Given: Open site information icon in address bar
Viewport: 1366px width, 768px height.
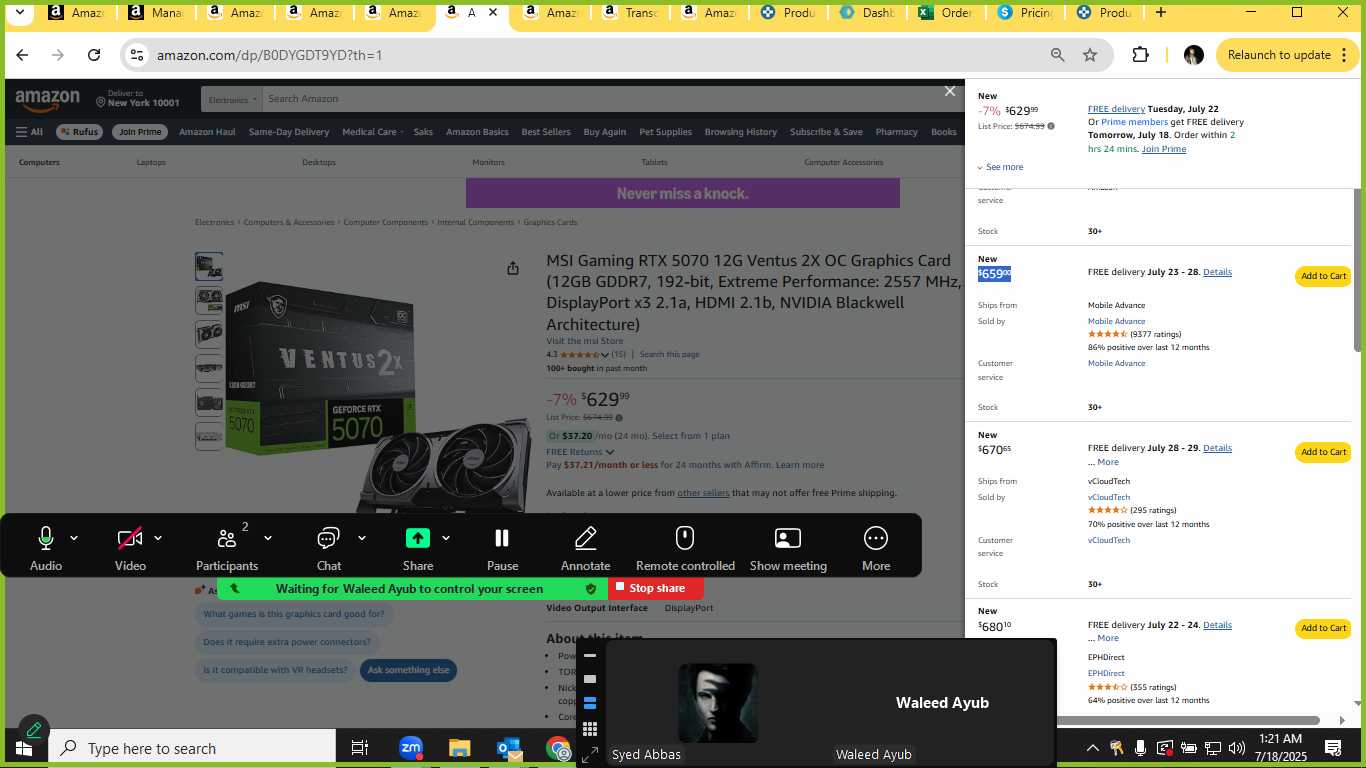Looking at the screenshot, I should (x=138, y=55).
